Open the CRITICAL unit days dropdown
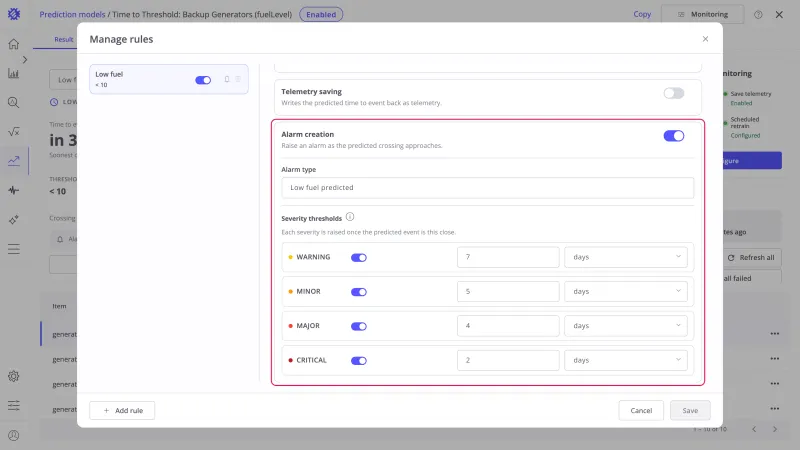 pos(626,360)
